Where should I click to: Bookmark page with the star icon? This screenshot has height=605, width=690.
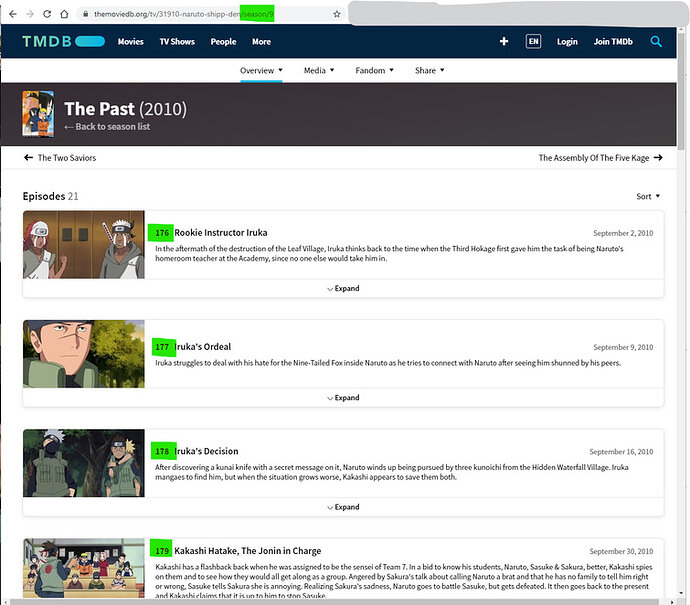(337, 14)
